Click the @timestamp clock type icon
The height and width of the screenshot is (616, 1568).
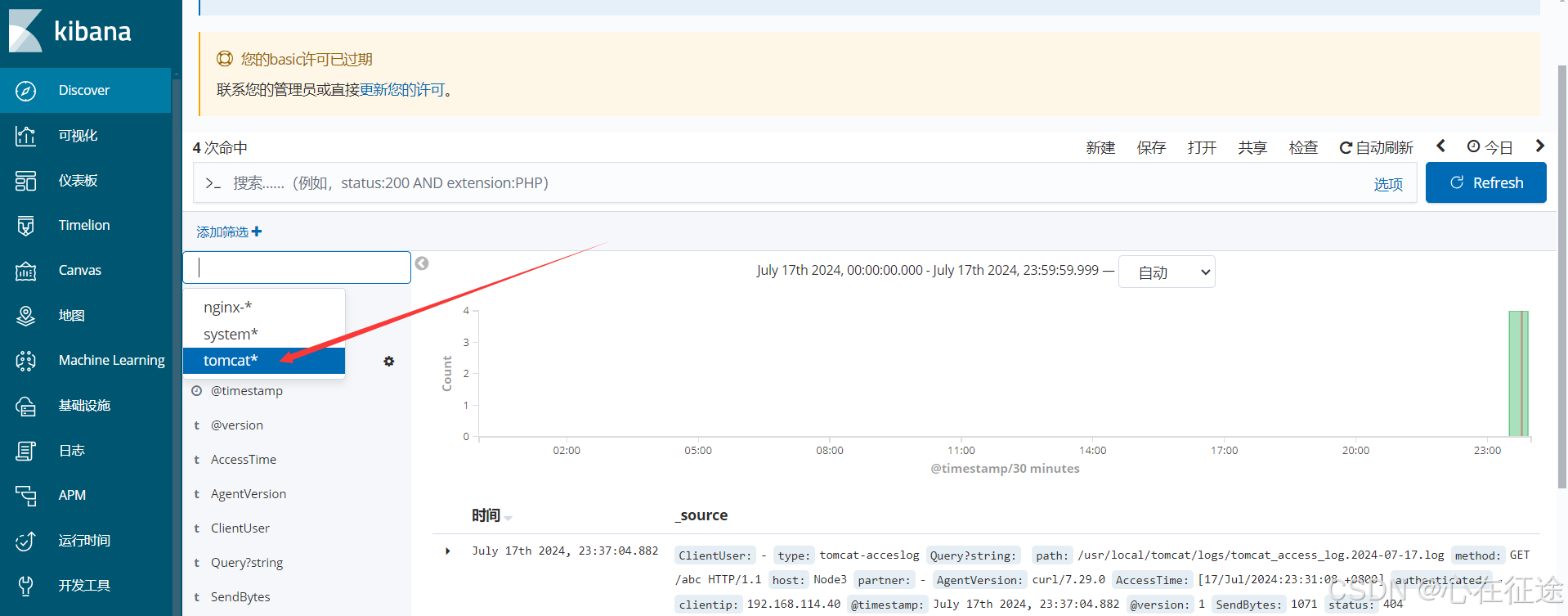point(197,391)
